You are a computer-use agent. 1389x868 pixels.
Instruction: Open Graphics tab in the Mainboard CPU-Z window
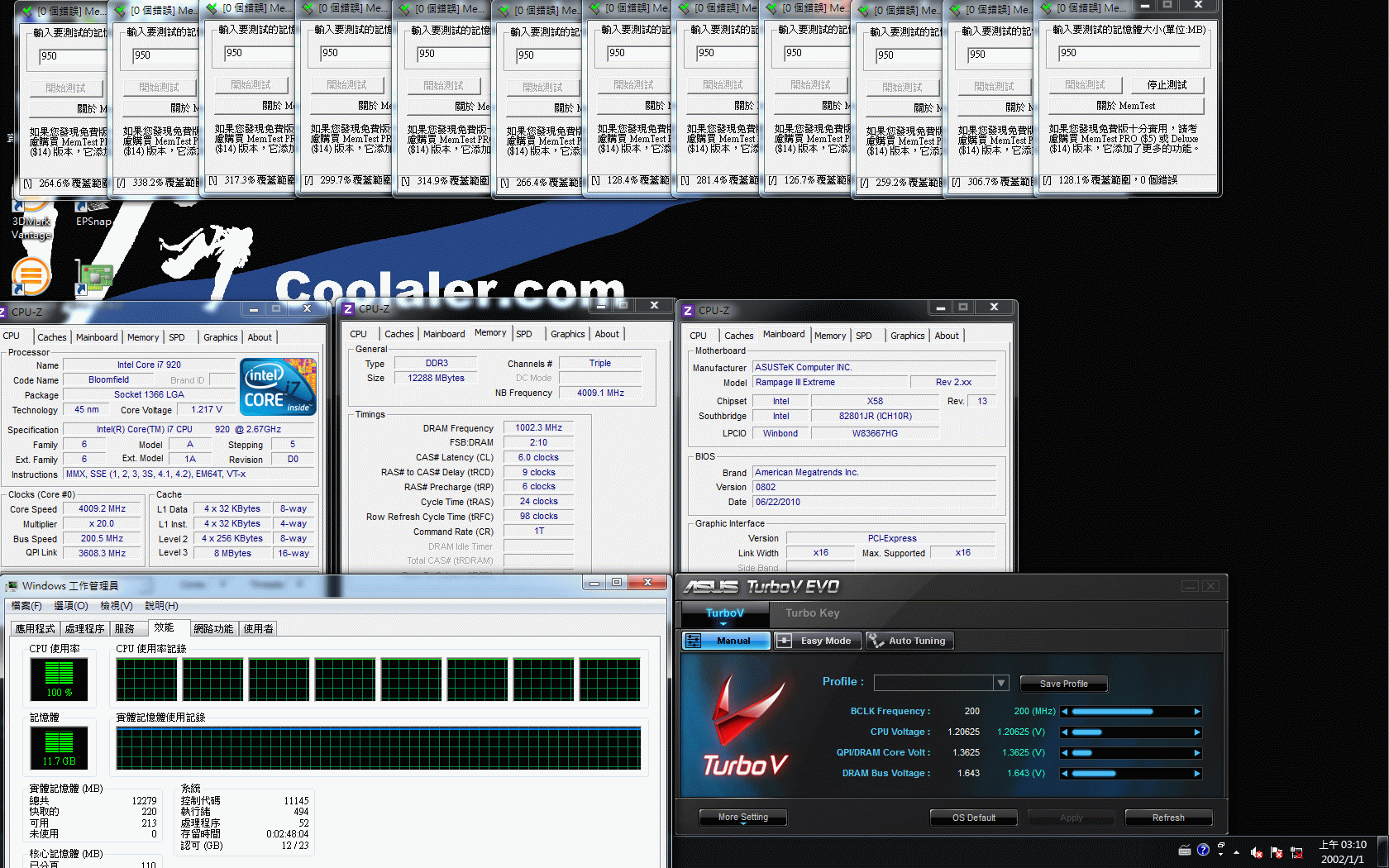click(907, 336)
